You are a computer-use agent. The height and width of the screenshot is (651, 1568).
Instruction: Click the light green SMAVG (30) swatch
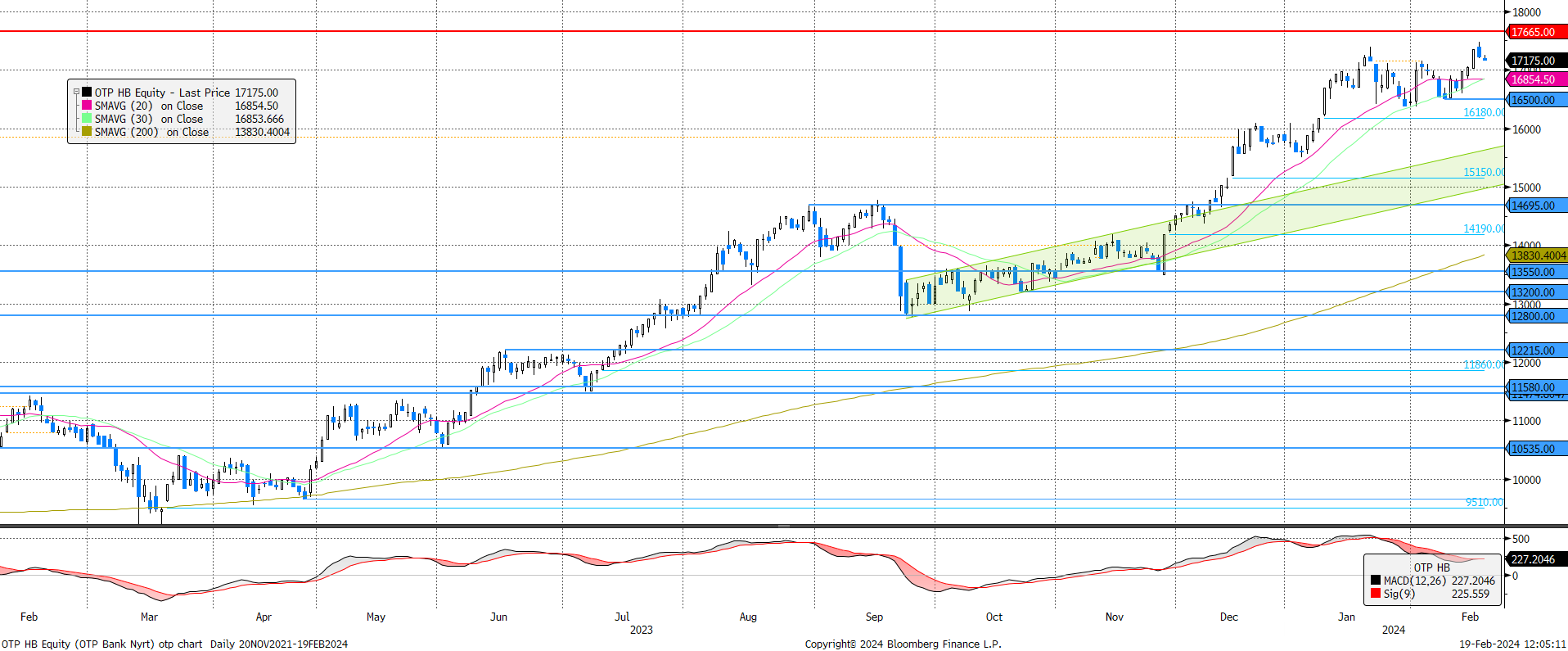pos(87,119)
